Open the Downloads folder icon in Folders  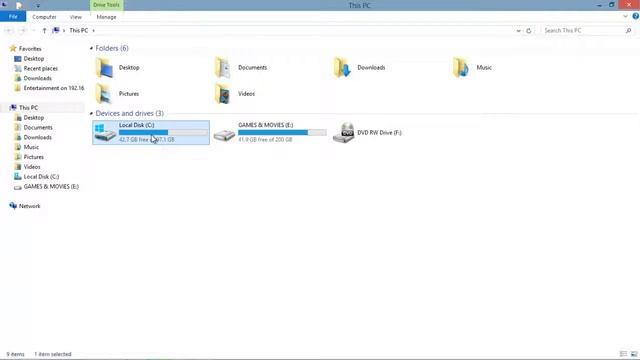point(342,68)
